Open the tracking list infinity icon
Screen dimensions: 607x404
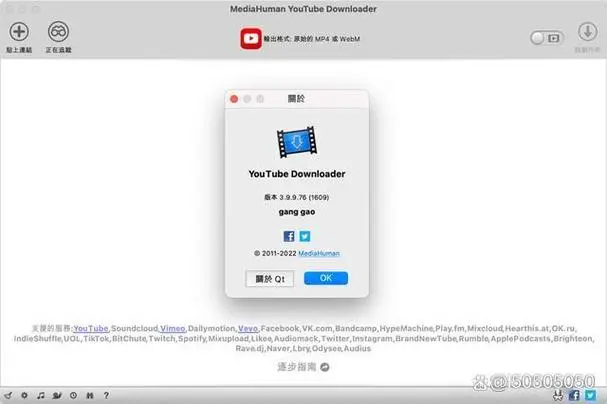pyautogui.click(x=59, y=33)
